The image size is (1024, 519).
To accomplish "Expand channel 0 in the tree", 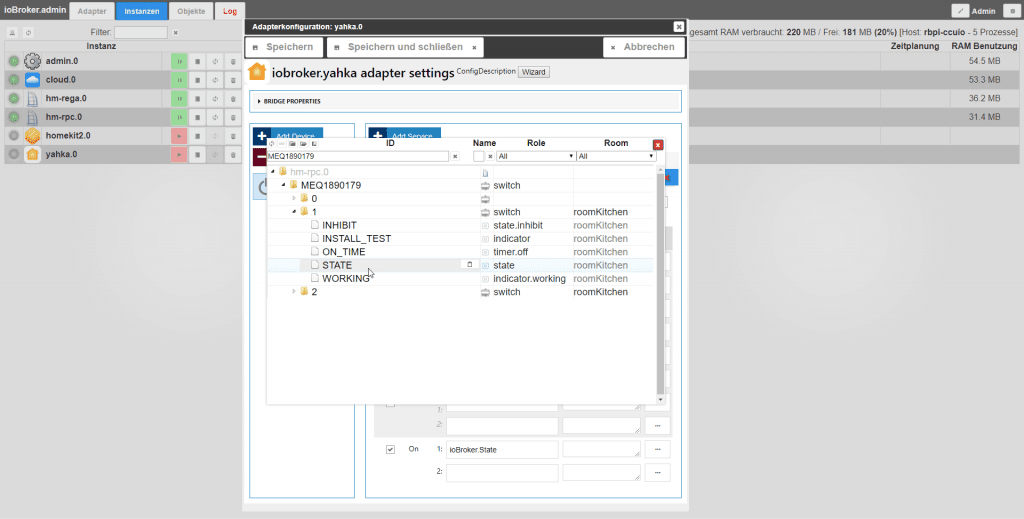I will coord(294,198).
